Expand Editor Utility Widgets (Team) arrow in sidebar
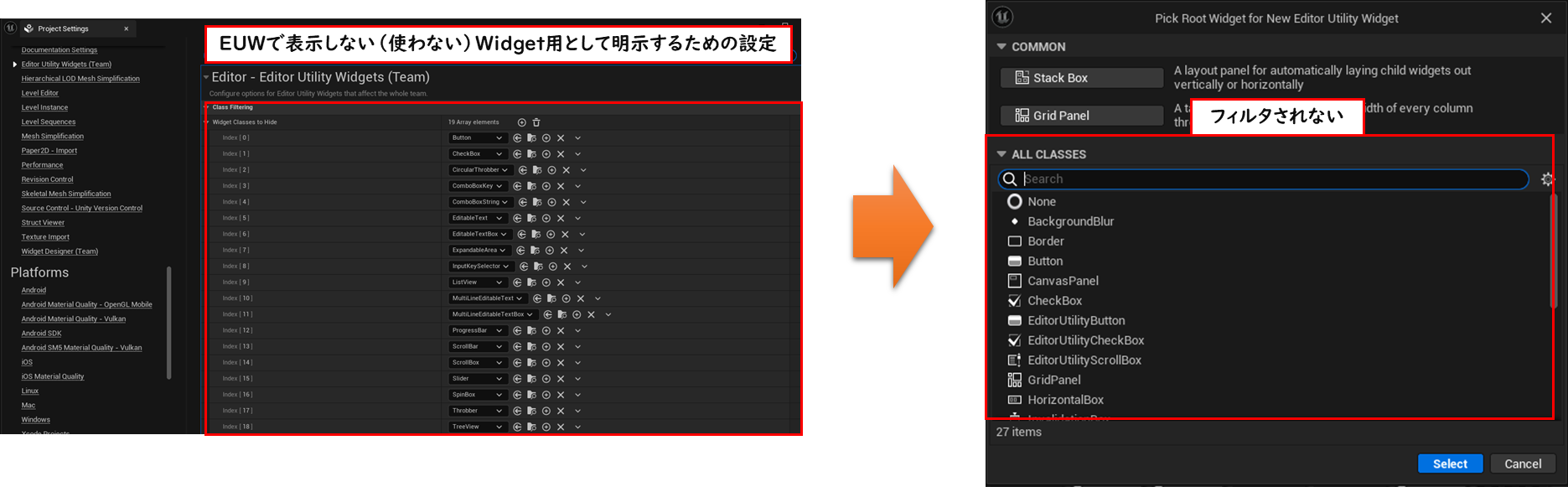This screenshot has width=1568, height=487. tap(14, 65)
